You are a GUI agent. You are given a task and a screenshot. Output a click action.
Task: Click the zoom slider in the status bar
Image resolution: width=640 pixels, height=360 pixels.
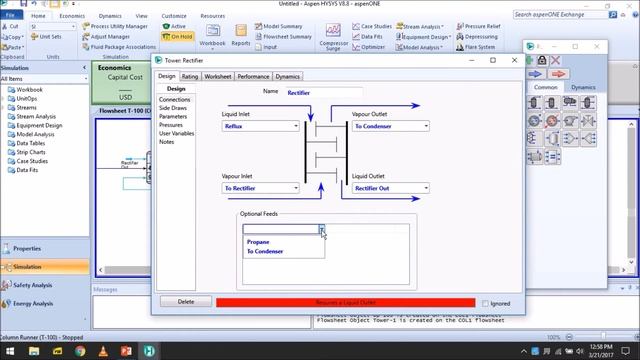(603, 337)
